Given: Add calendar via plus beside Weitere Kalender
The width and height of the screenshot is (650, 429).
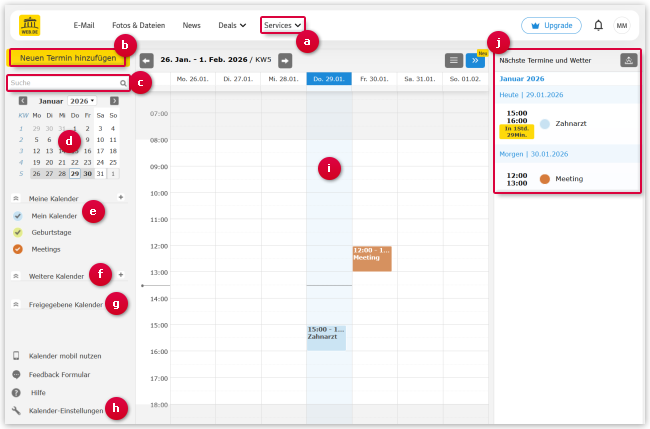Looking at the screenshot, I should [121, 275].
